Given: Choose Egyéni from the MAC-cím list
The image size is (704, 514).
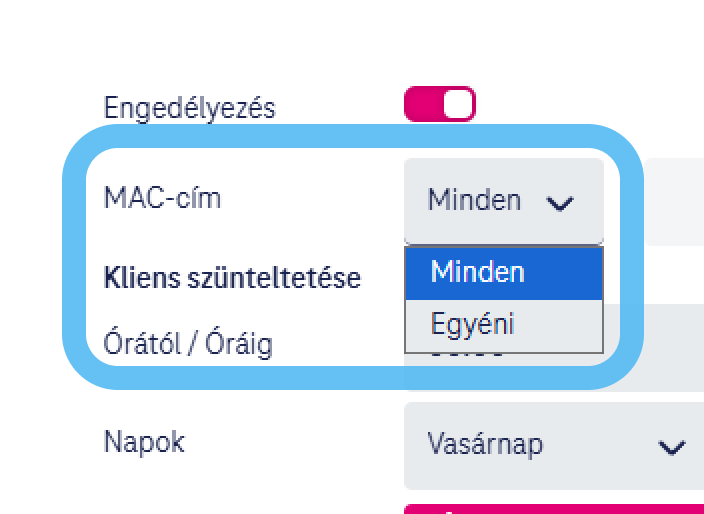Looking at the screenshot, I should 503,325.
